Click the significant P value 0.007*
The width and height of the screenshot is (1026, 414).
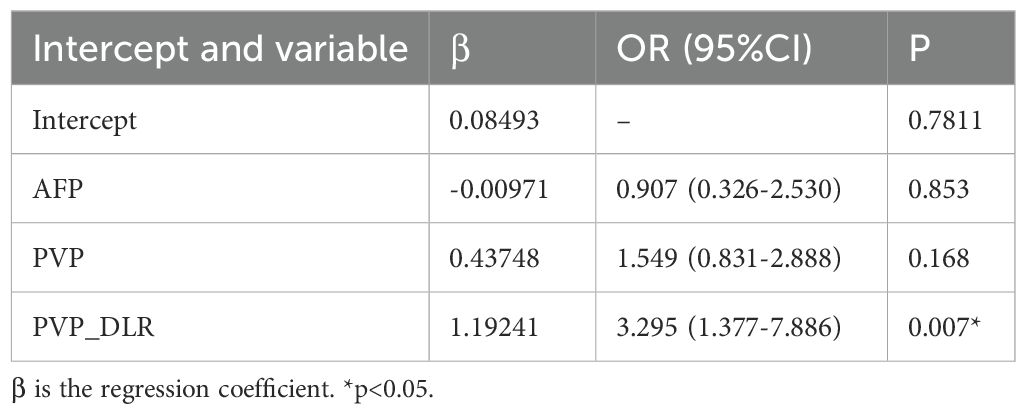pos(943,327)
